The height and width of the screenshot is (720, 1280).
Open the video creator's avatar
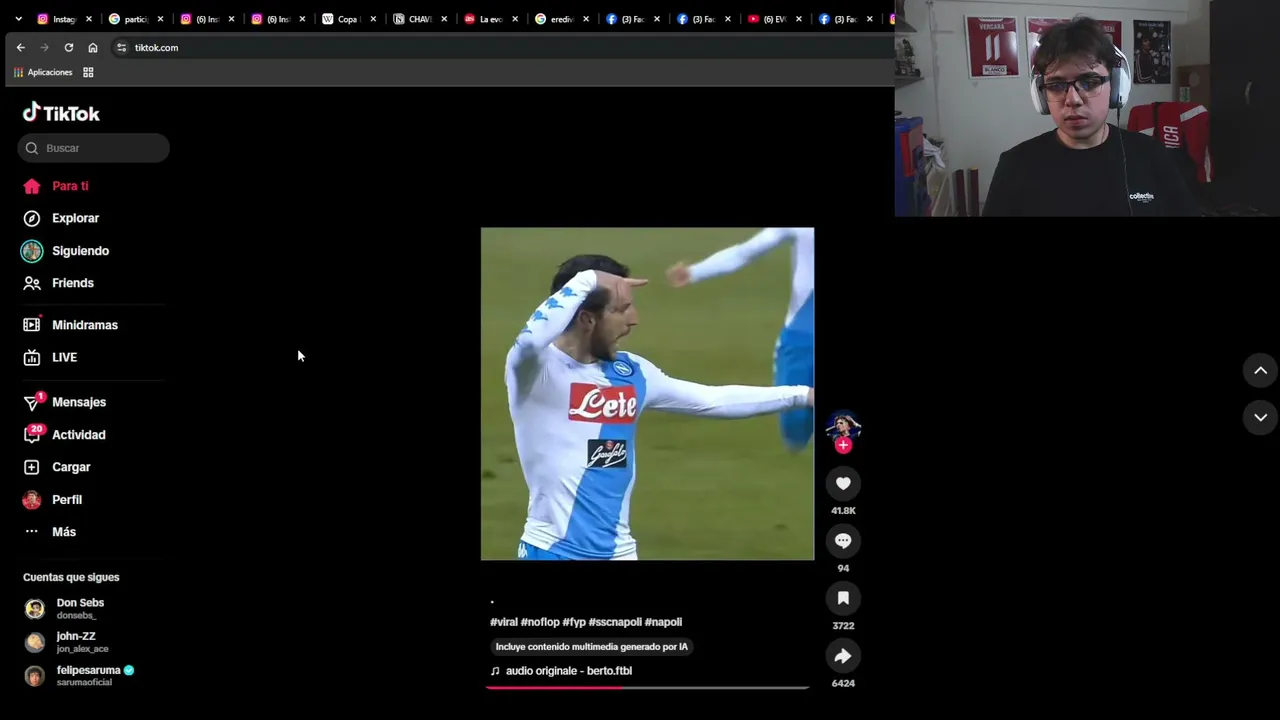(x=843, y=427)
